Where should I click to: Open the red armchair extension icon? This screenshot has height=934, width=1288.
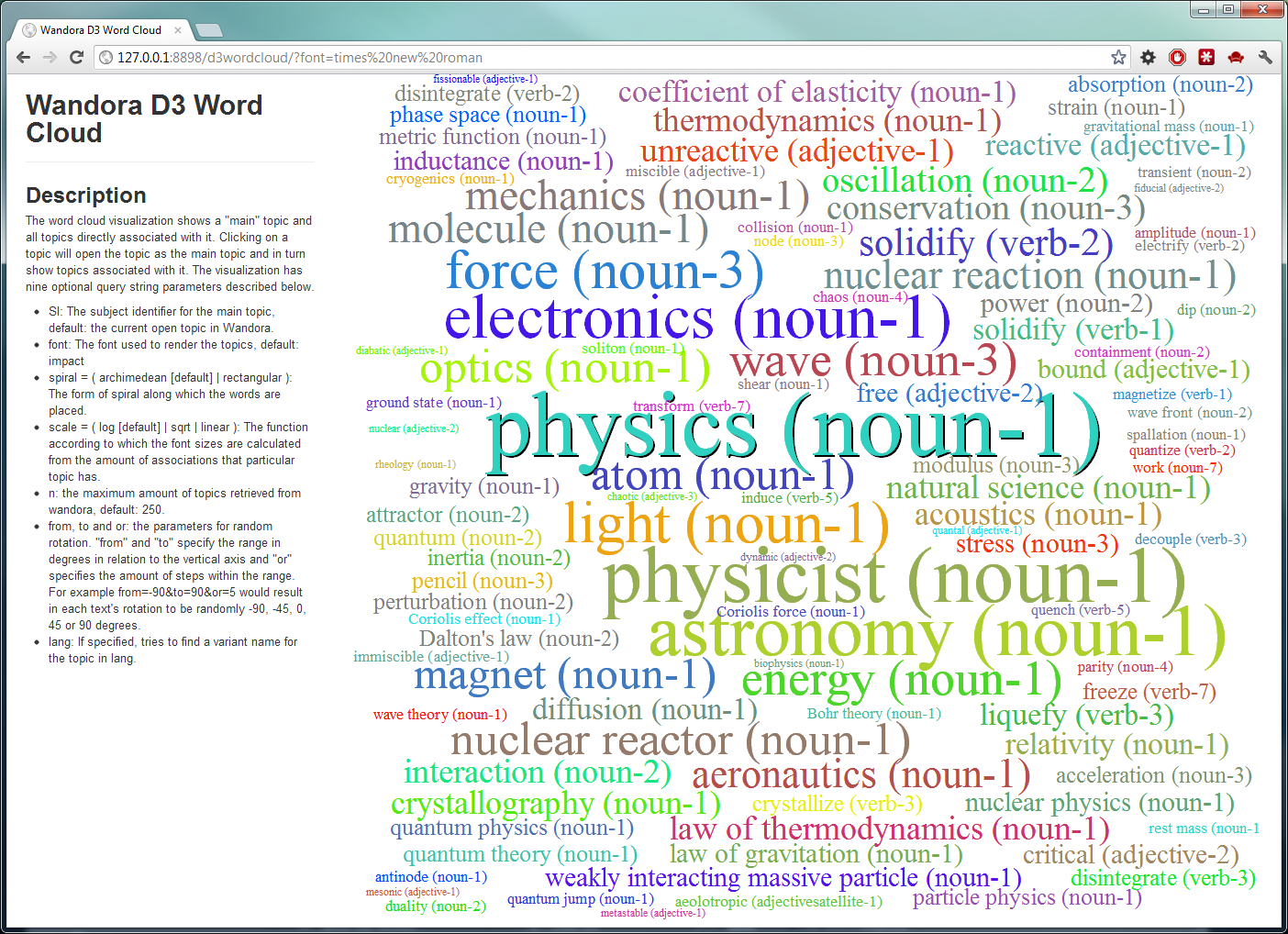(x=1236, y=57)
